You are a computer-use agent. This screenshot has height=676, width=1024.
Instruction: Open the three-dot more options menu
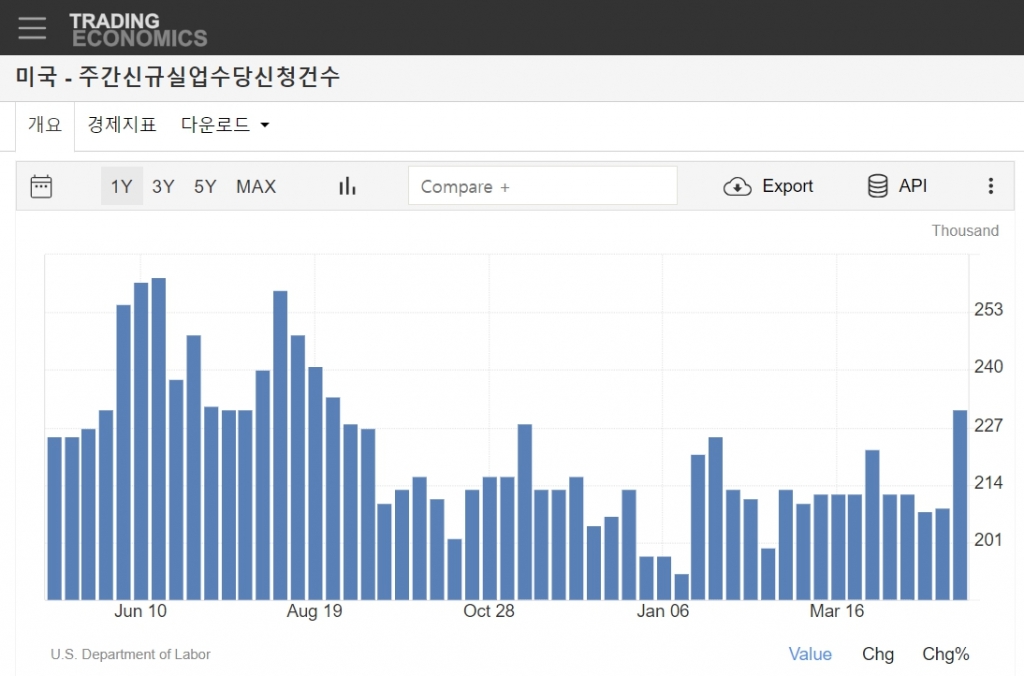[x=990, y=186]
